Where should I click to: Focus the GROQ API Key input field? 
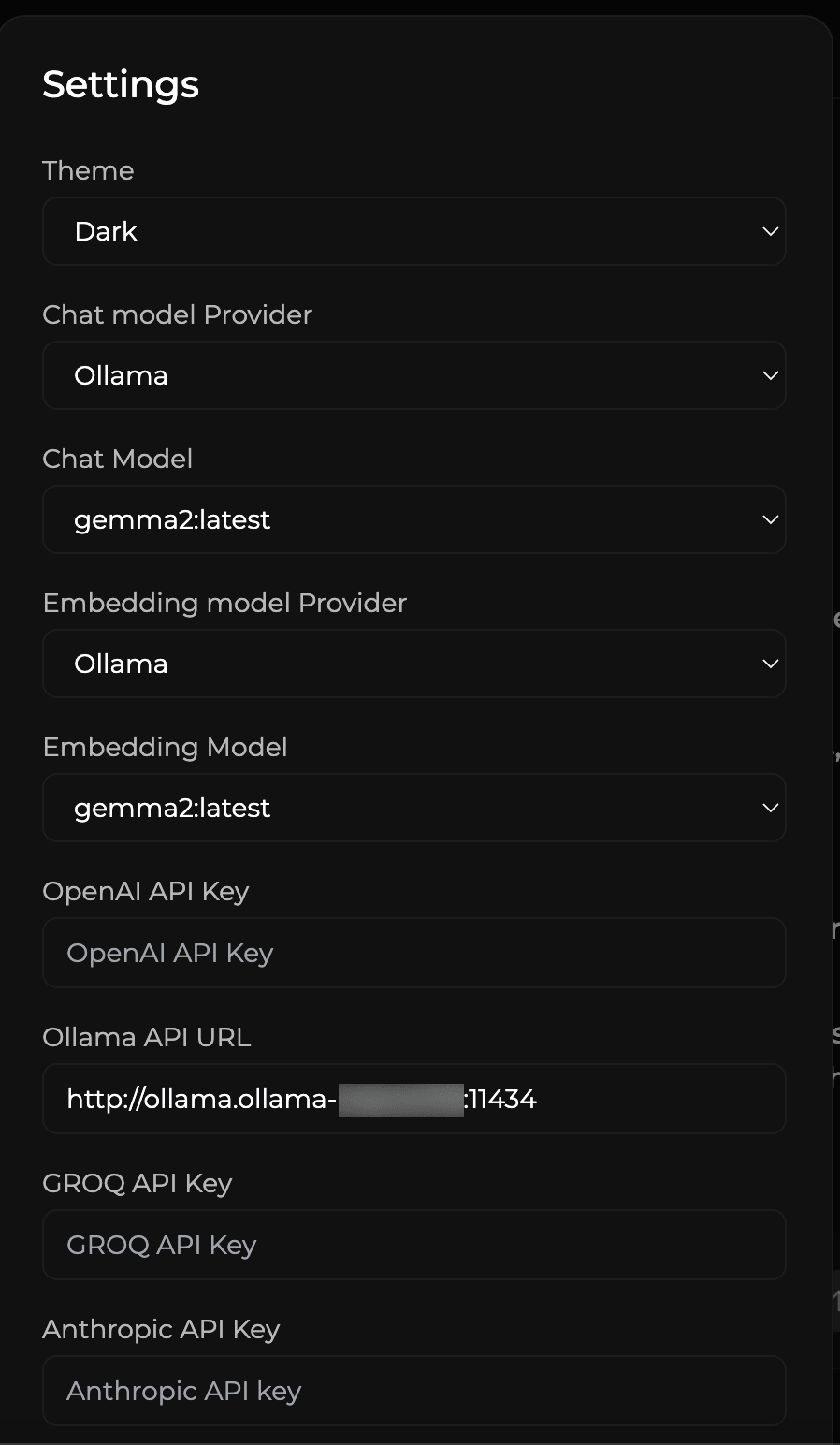tap(413, 1245)
